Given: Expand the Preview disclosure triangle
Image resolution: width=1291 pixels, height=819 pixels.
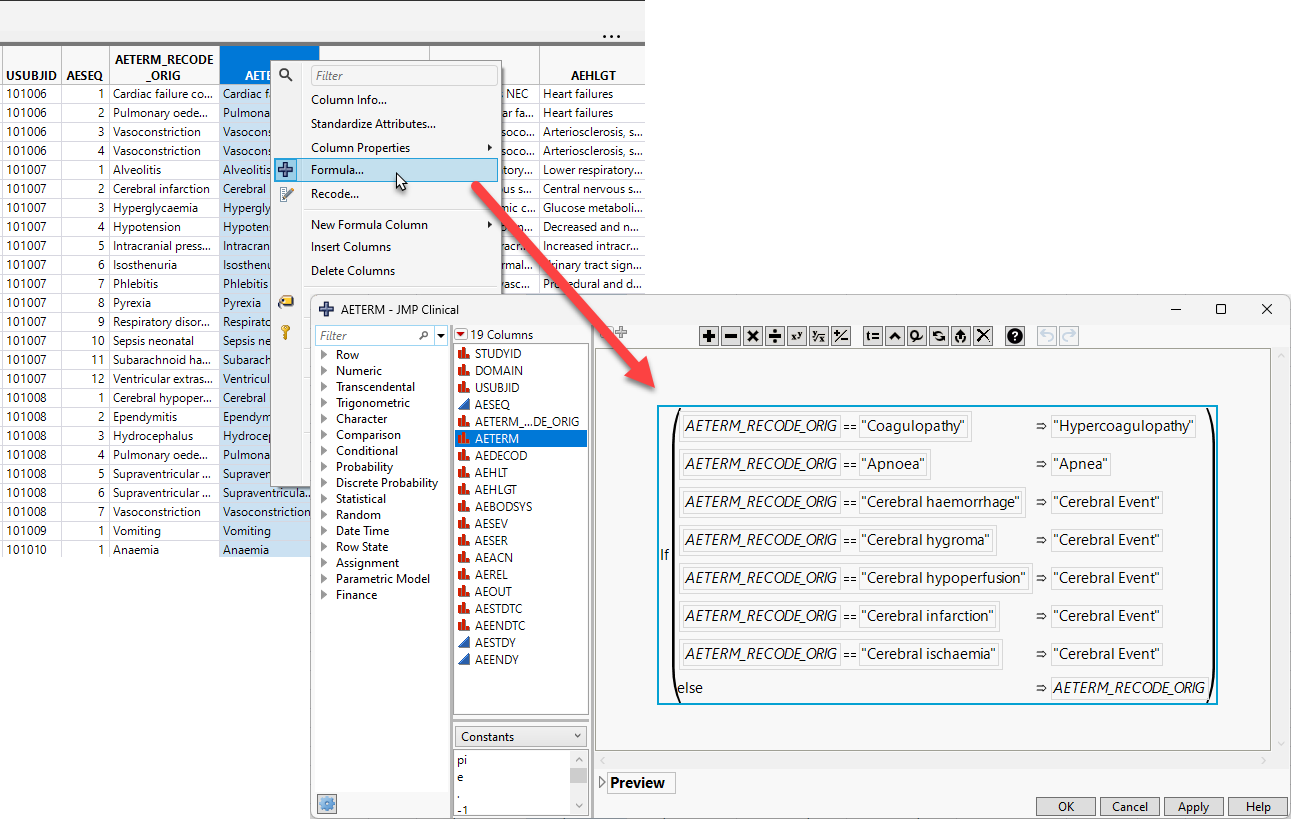Looking at the screenshot, I should 602,783.
